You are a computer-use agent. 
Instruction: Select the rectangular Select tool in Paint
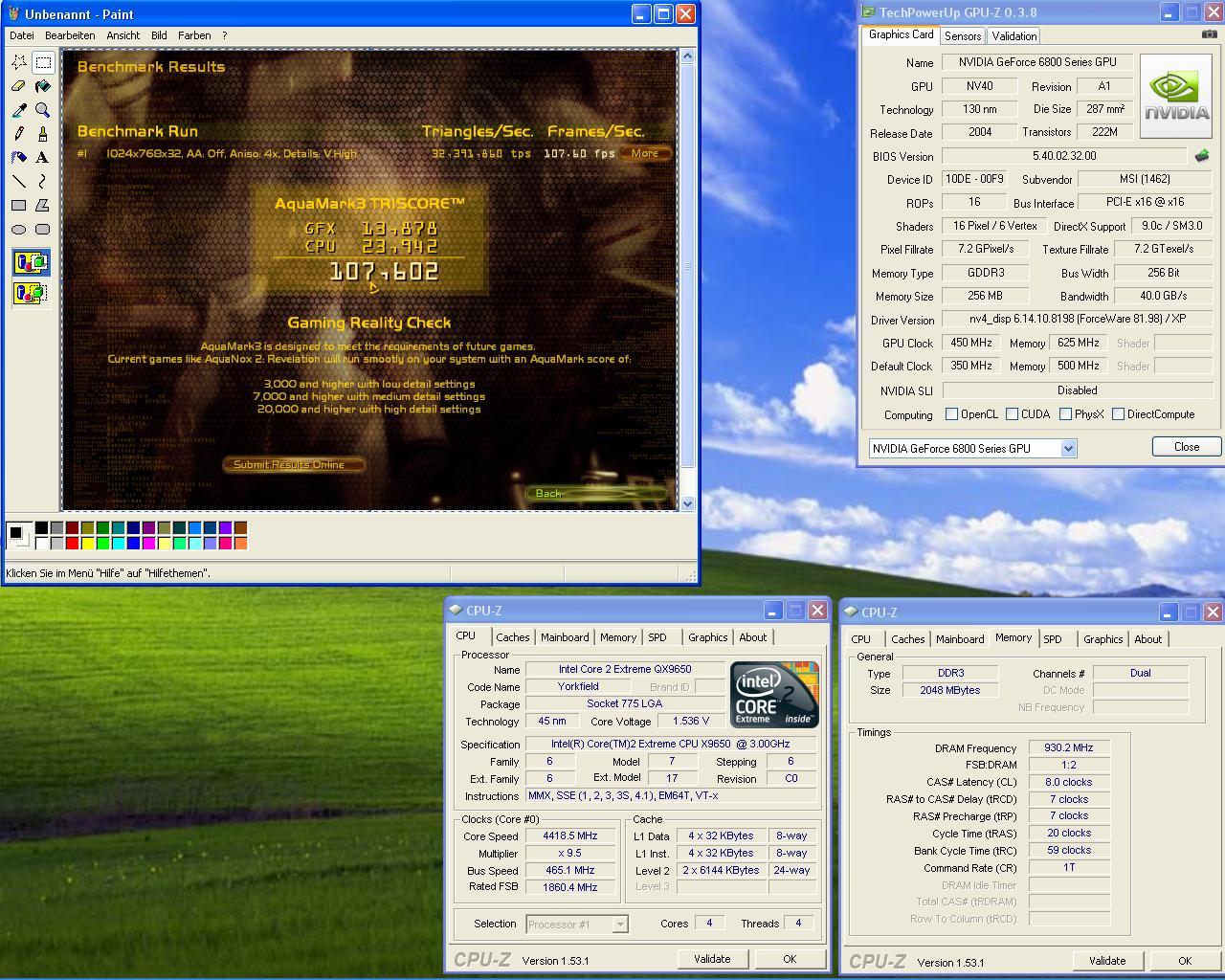click(43, 63)
